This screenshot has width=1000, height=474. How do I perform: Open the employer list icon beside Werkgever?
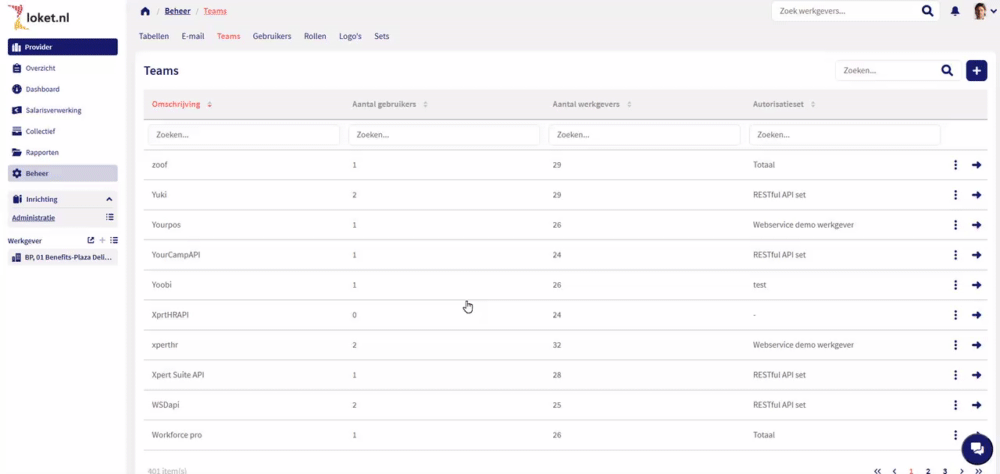point(114,240)
